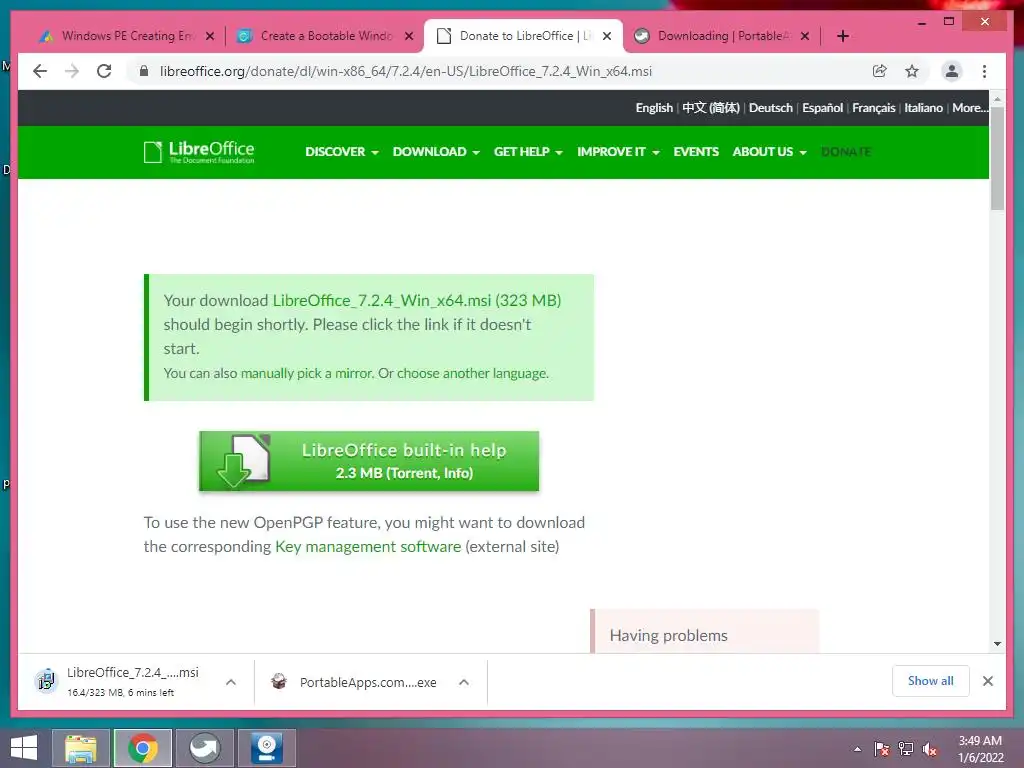
Task: Open the Chrome profile avatar
Action: pos(952,71)
